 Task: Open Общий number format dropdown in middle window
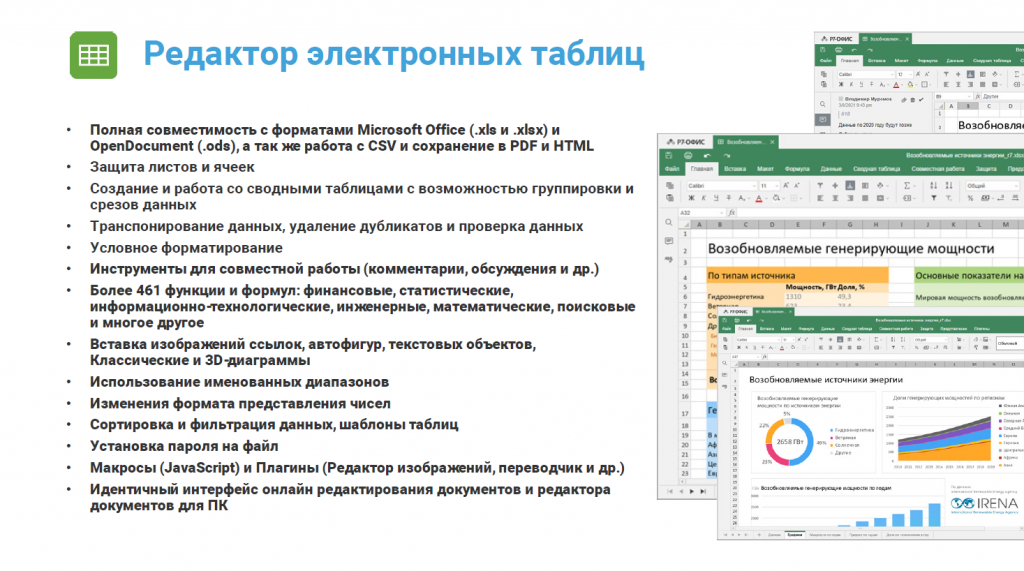coord(1016,186)
